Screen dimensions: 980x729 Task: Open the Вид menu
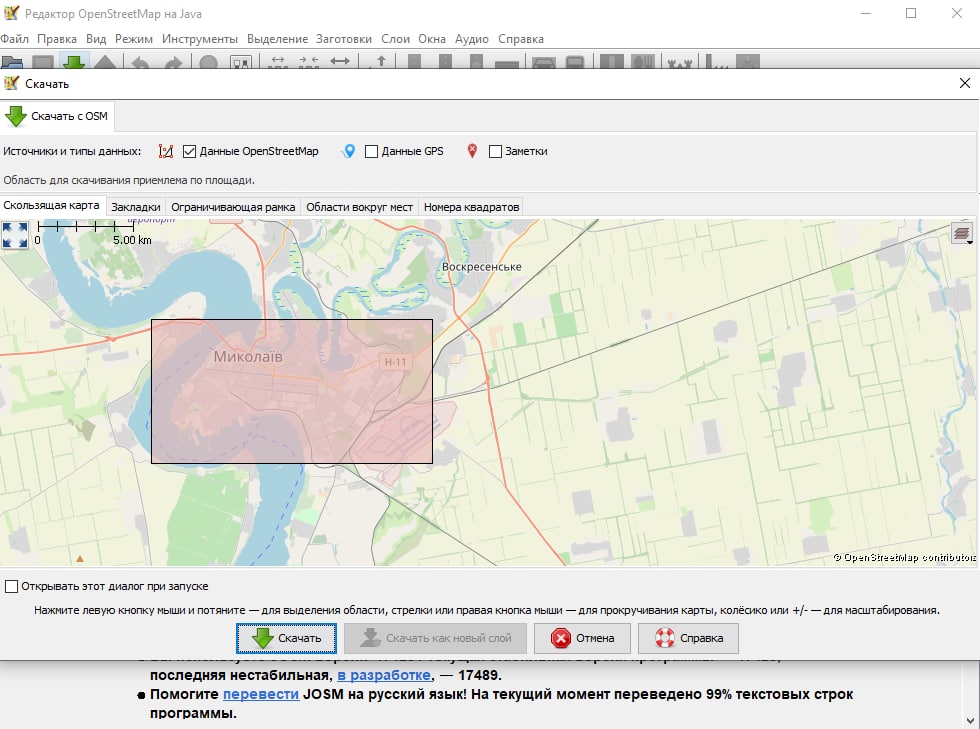(x=96, y=39)
